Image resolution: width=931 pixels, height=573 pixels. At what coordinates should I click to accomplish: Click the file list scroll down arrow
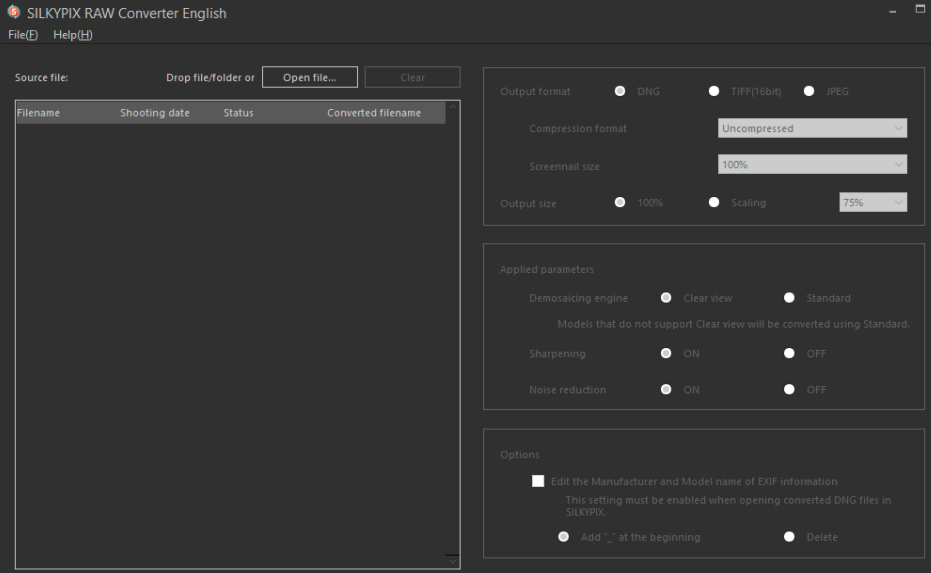pyautogui.click(x=452, y=561)
